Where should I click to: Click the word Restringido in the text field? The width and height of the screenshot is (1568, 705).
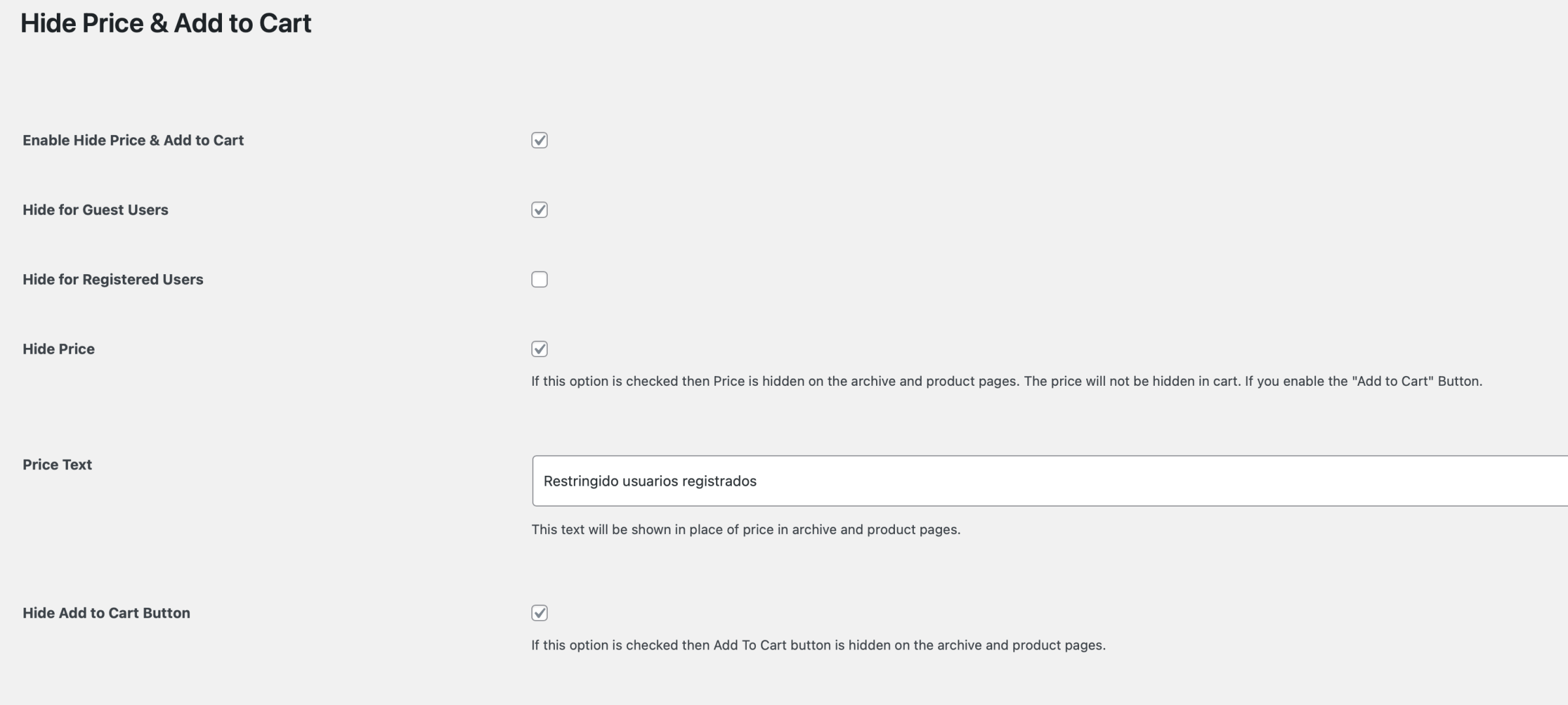(581, 481)
